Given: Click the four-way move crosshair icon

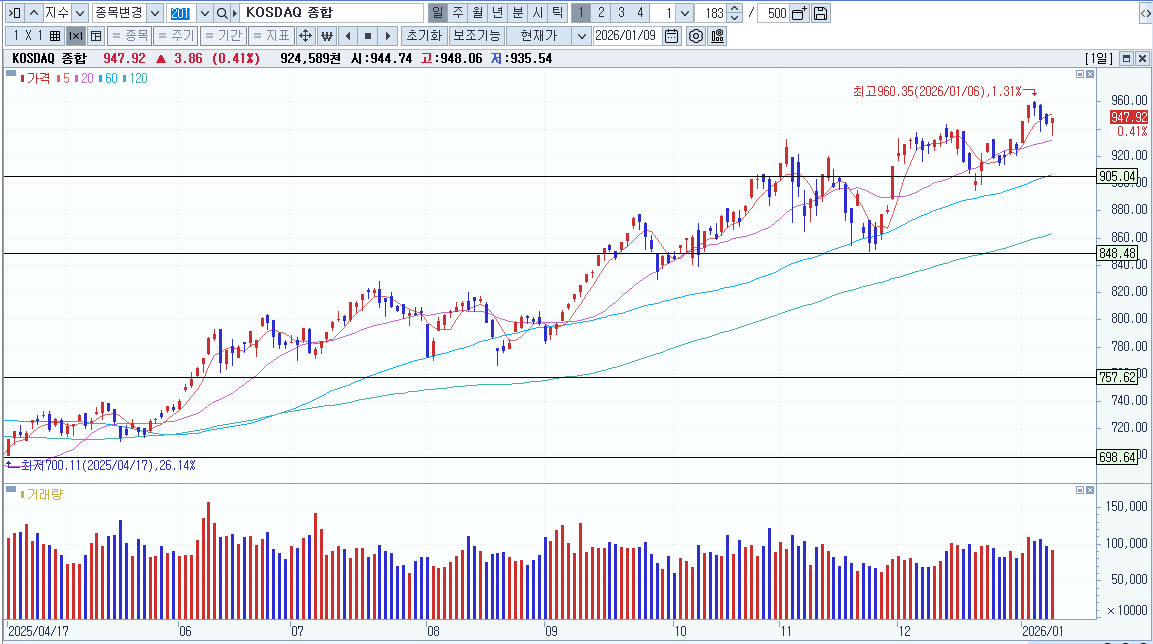Looking at the screenshot, I should coord(305,35).
